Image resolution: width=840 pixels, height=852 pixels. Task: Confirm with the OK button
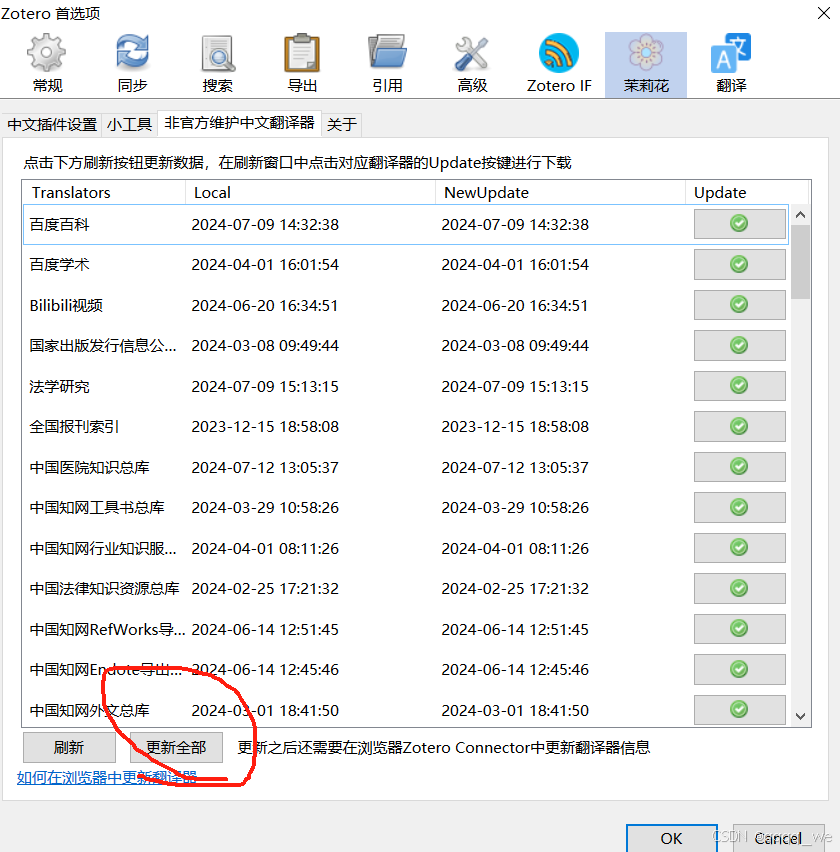point(672,838)
